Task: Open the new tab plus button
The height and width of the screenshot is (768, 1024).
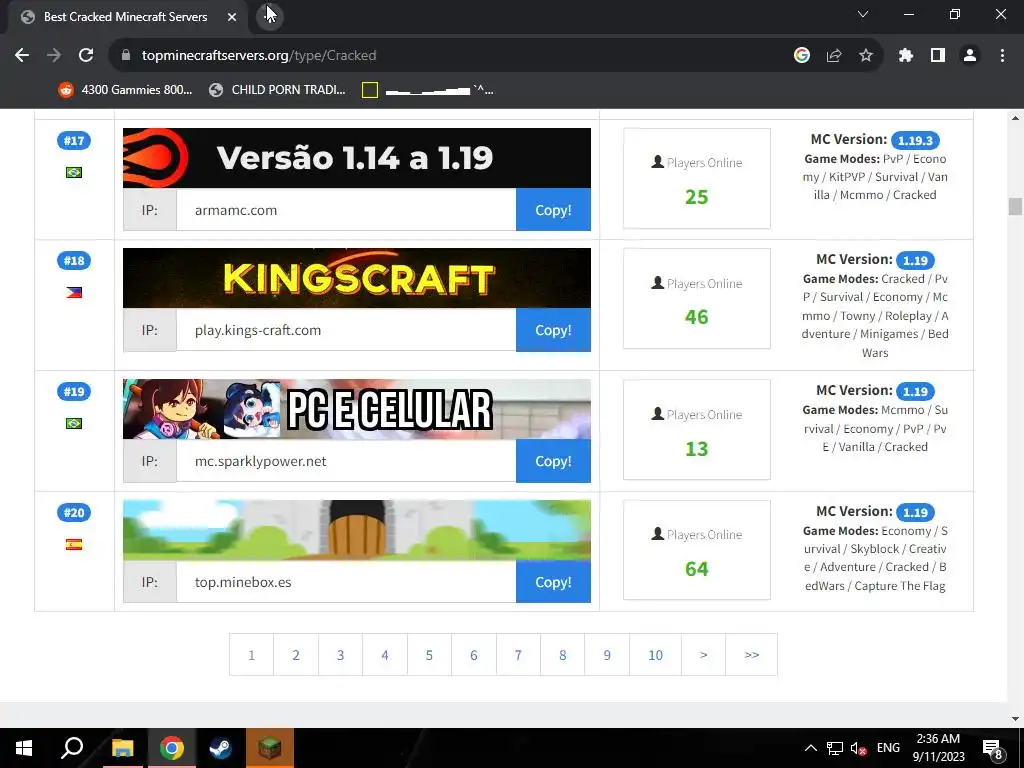Action: pyautogui.click(x=269, y=16)
